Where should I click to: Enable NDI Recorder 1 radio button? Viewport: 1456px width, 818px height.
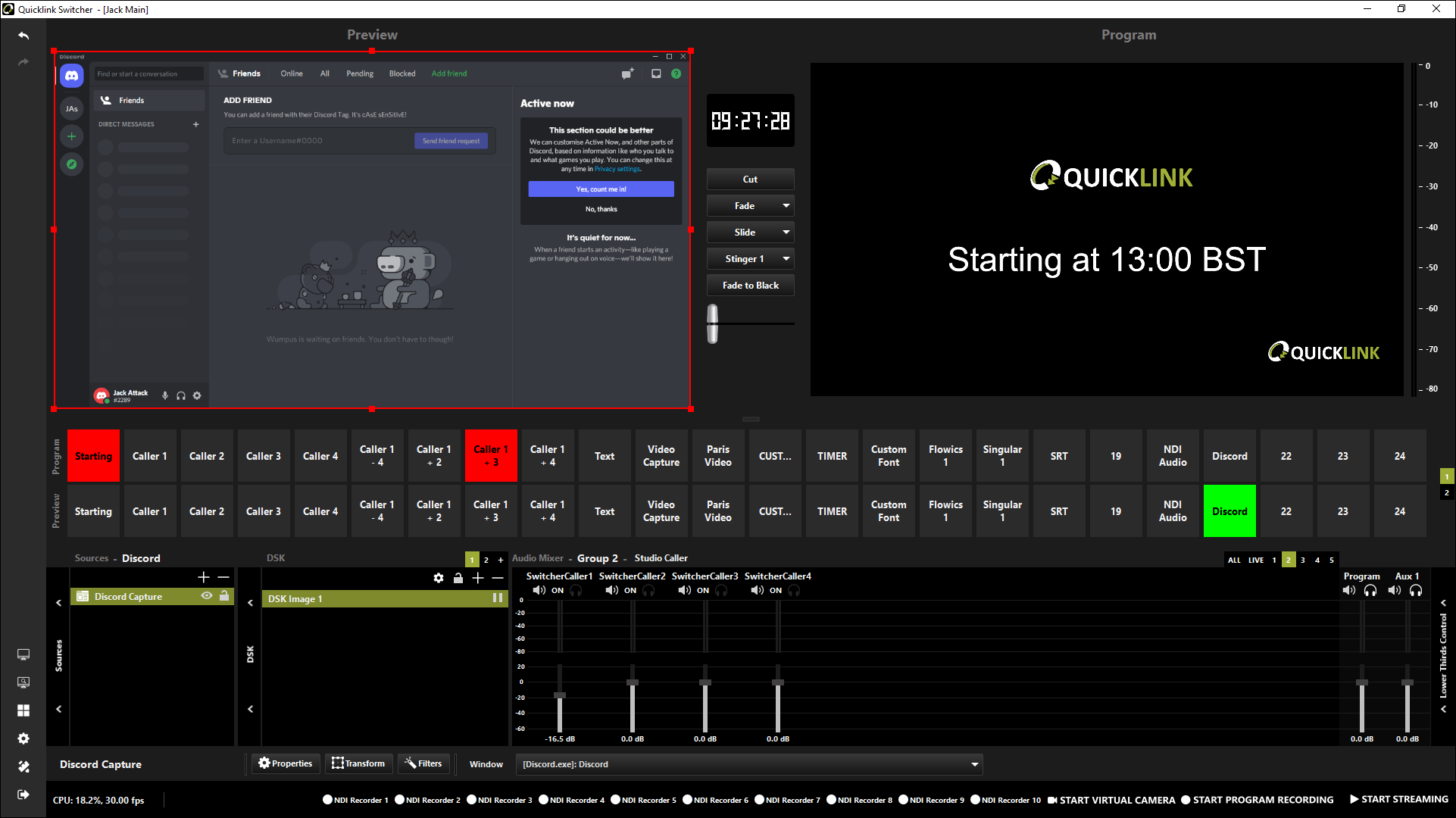[x=327, y=800]
